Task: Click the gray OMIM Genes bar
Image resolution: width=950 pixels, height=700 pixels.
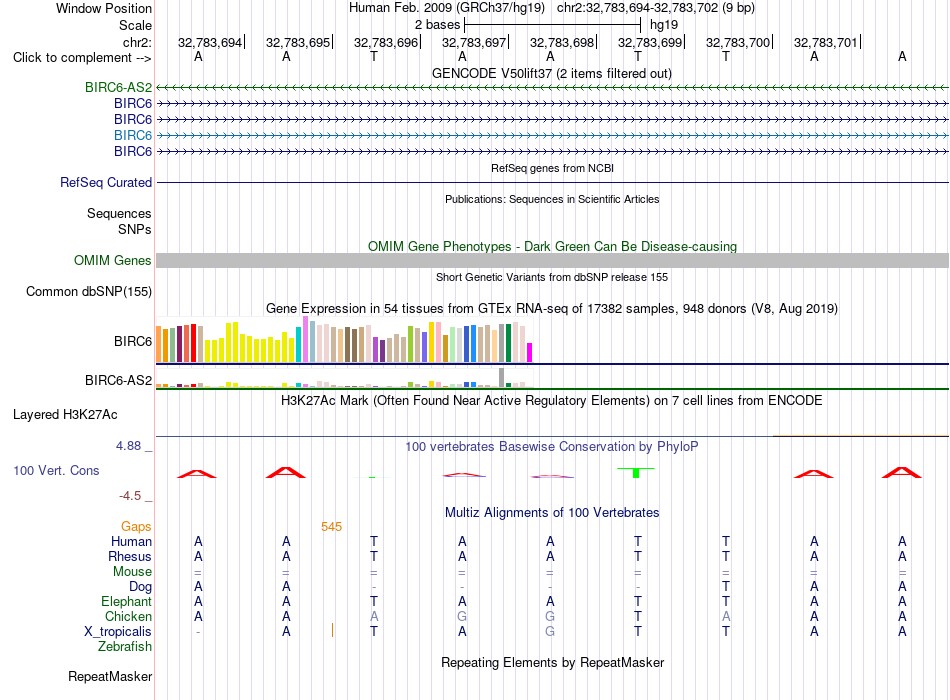Action: click(x=552, y=261)
